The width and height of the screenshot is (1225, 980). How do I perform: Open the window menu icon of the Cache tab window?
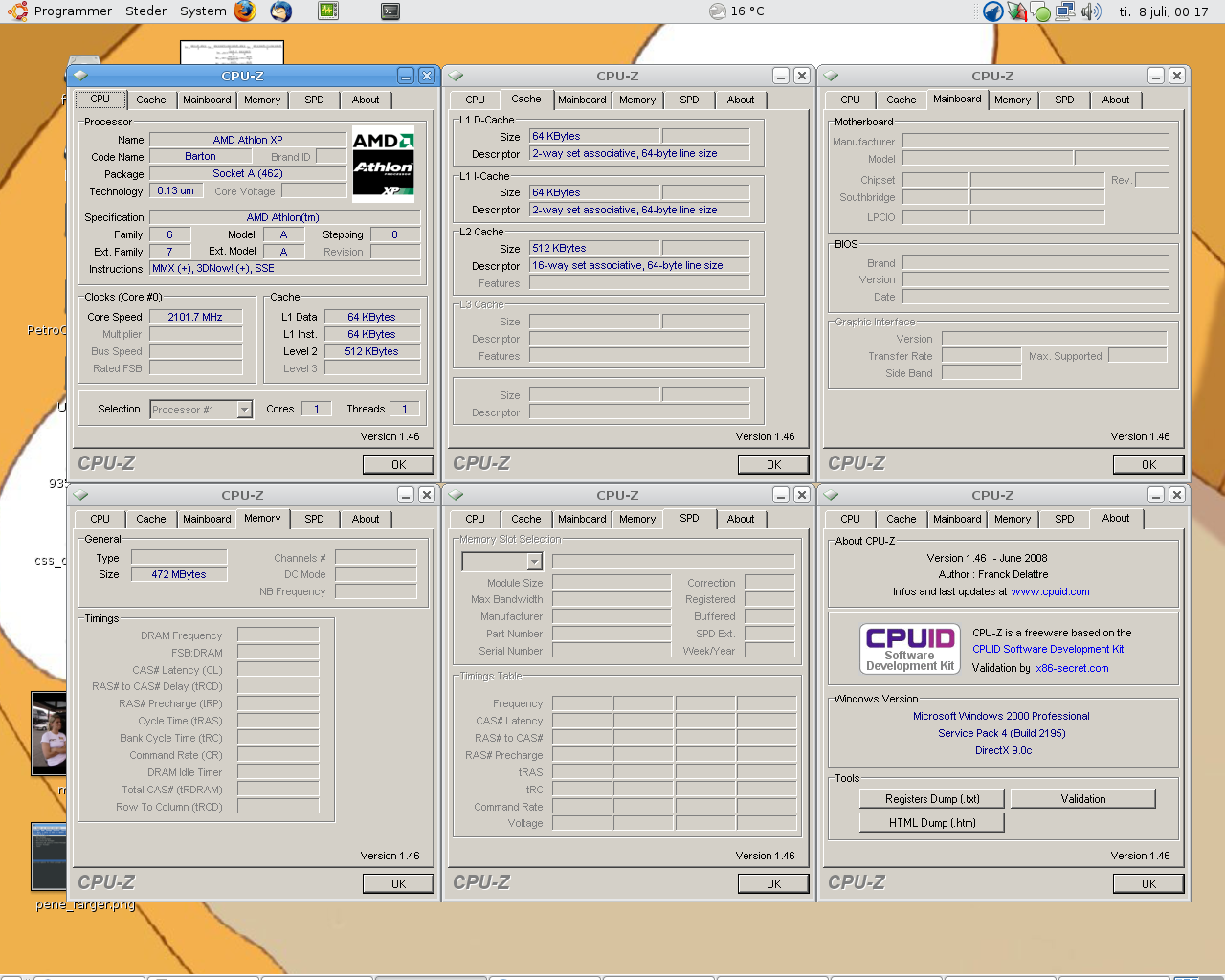[x=456, y=76]
